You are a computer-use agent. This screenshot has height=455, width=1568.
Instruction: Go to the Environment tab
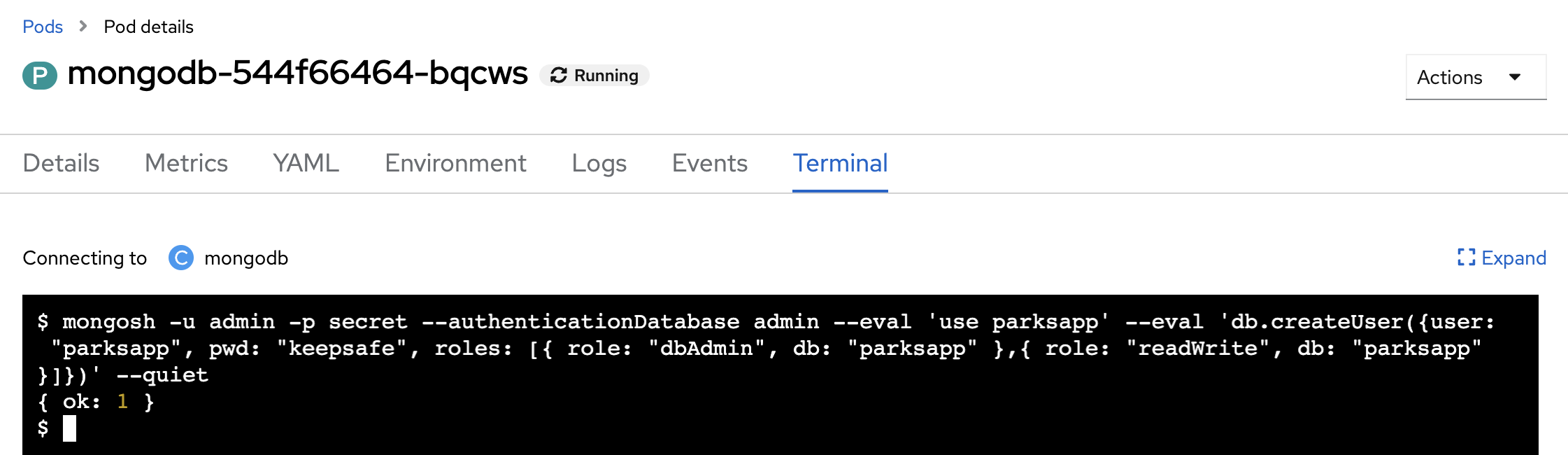click(455, 163)
